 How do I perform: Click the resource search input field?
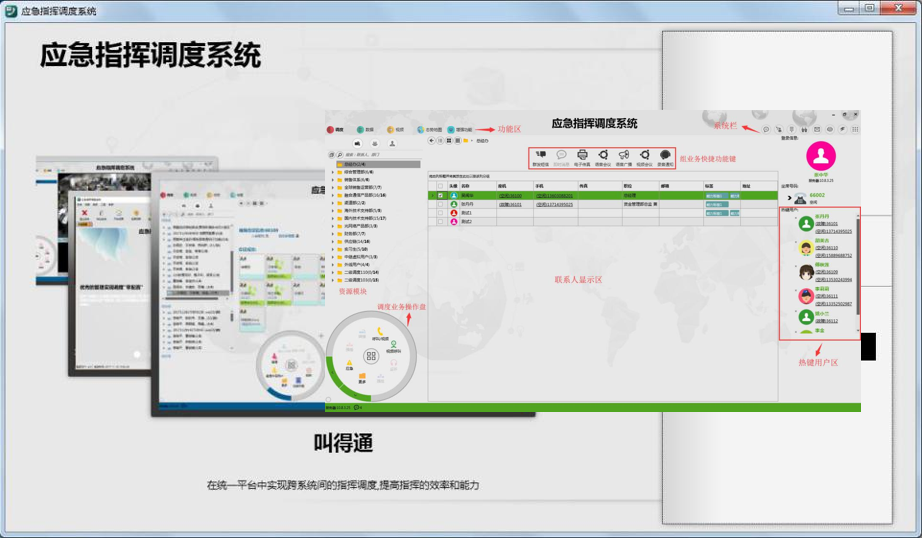click(x=383, y=154)
